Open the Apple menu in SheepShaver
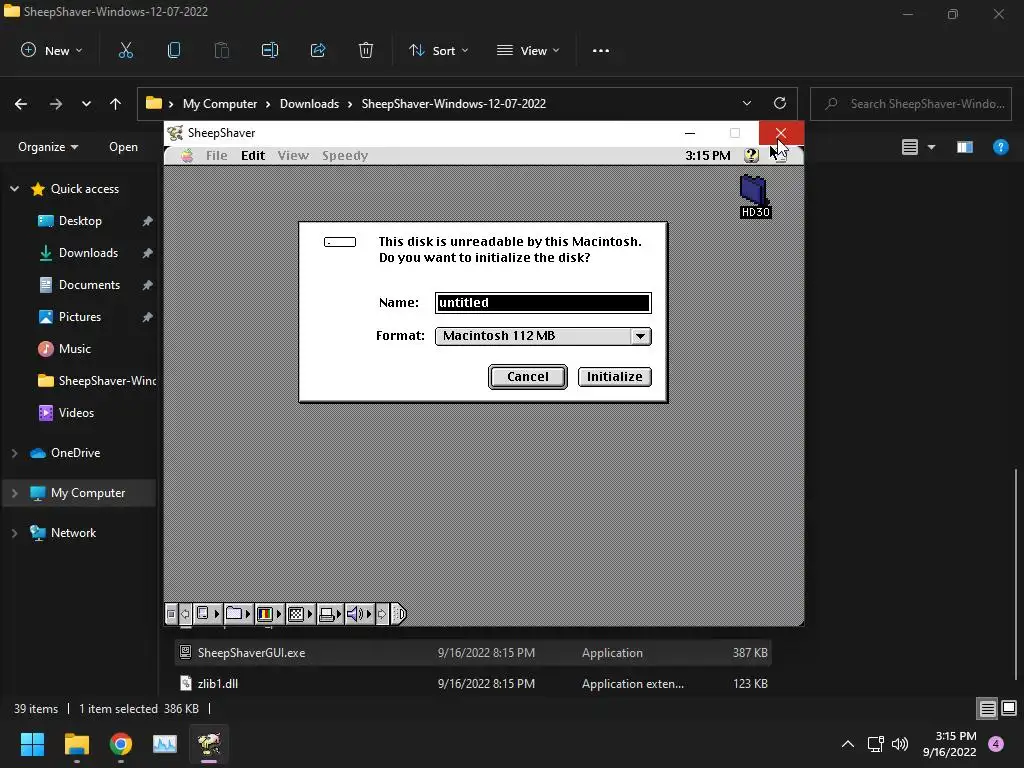Viewport: 1024px width, 768px height. click(x=187, y=155)
